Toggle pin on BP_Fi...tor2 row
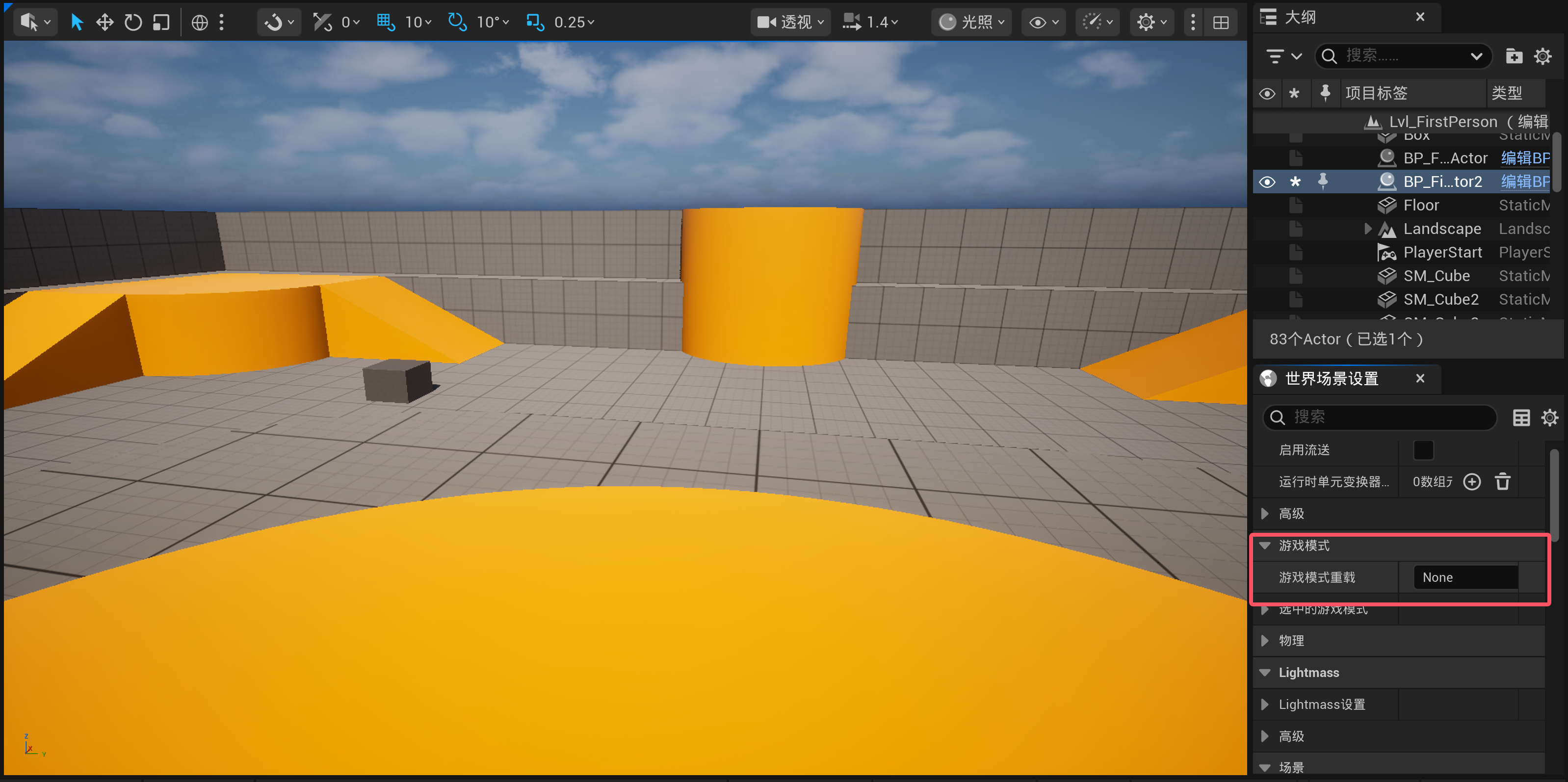The height and width of the screenshot is (782, 1568). pos(1322,182)
